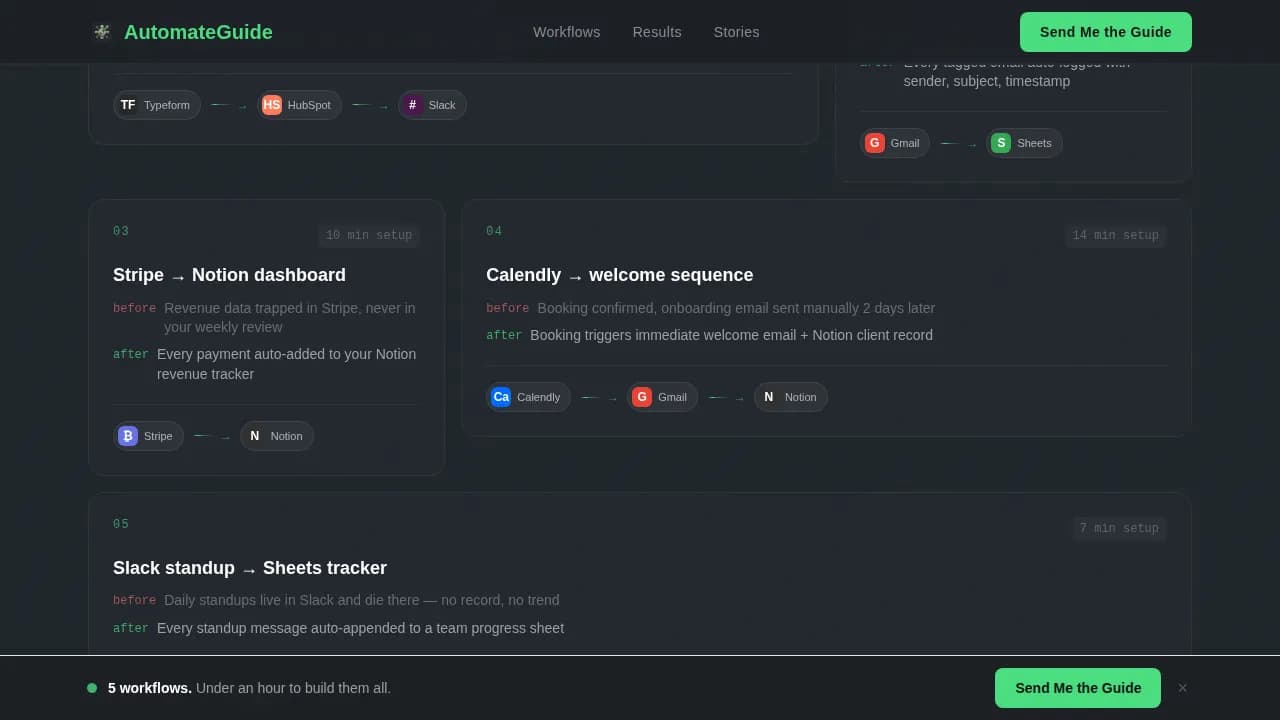Click the 14 min setup badge on Calendly card

1115,235
